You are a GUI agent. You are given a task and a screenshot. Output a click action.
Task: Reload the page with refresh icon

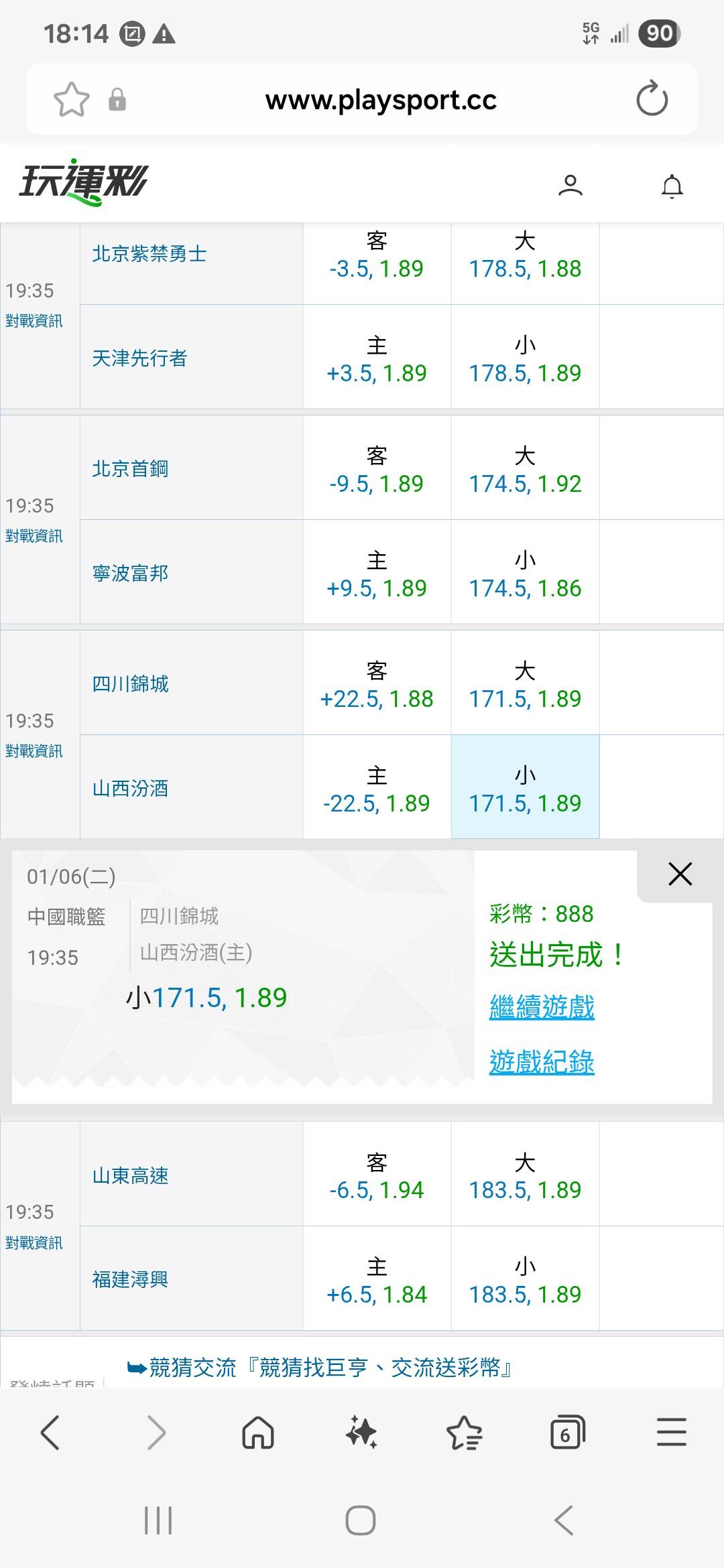pyautogui.click(x=652, y=100)
